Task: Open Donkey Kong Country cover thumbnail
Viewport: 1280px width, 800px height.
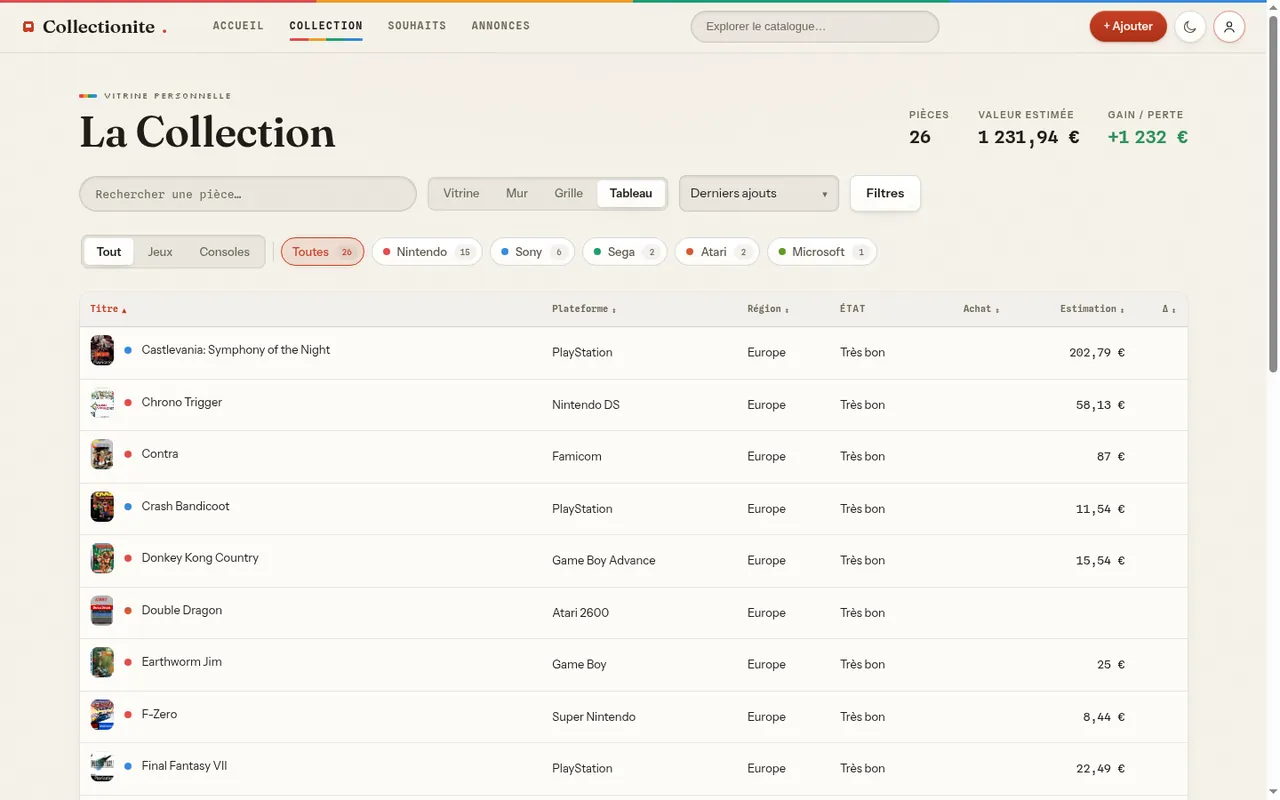Action: [102, 559]
